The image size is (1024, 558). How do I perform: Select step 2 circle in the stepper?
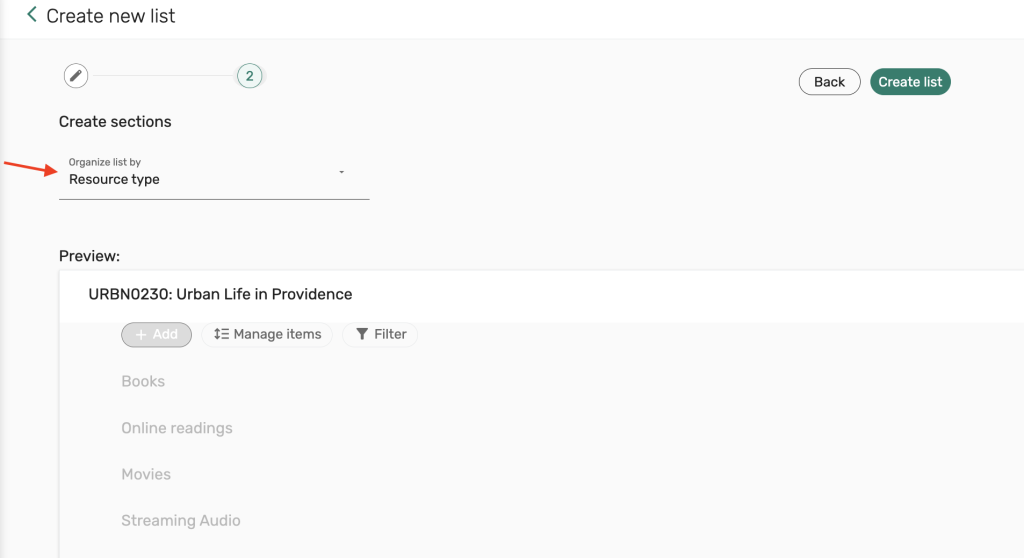tap(249, 76)
